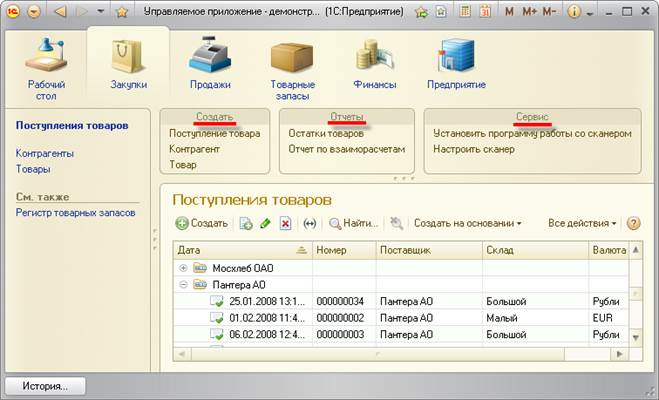
Task: Click the M- memory subtract button
Action: (x=549, y=12)
